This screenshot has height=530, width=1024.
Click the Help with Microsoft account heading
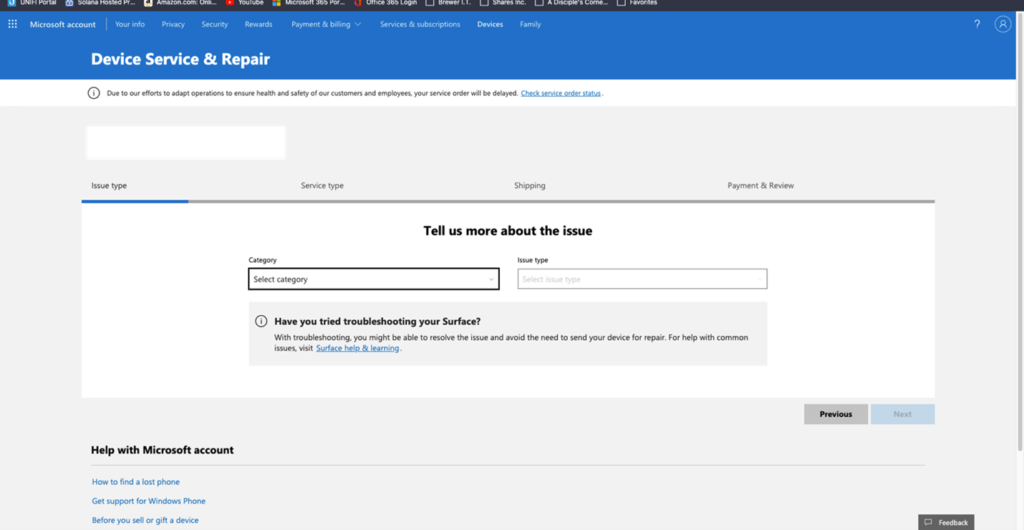162,450
